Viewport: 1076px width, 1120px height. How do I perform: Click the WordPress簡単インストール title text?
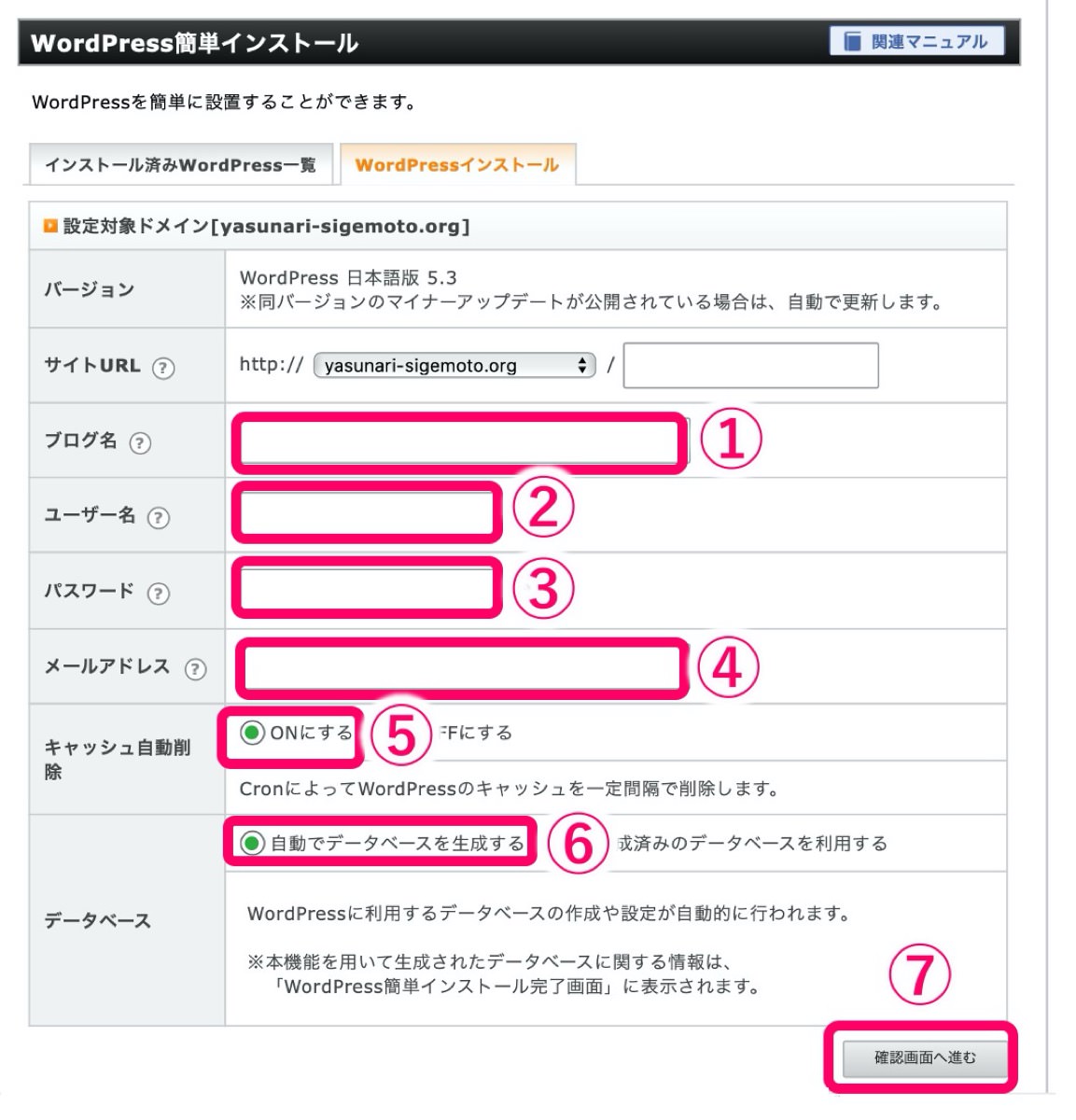[194, 43]
